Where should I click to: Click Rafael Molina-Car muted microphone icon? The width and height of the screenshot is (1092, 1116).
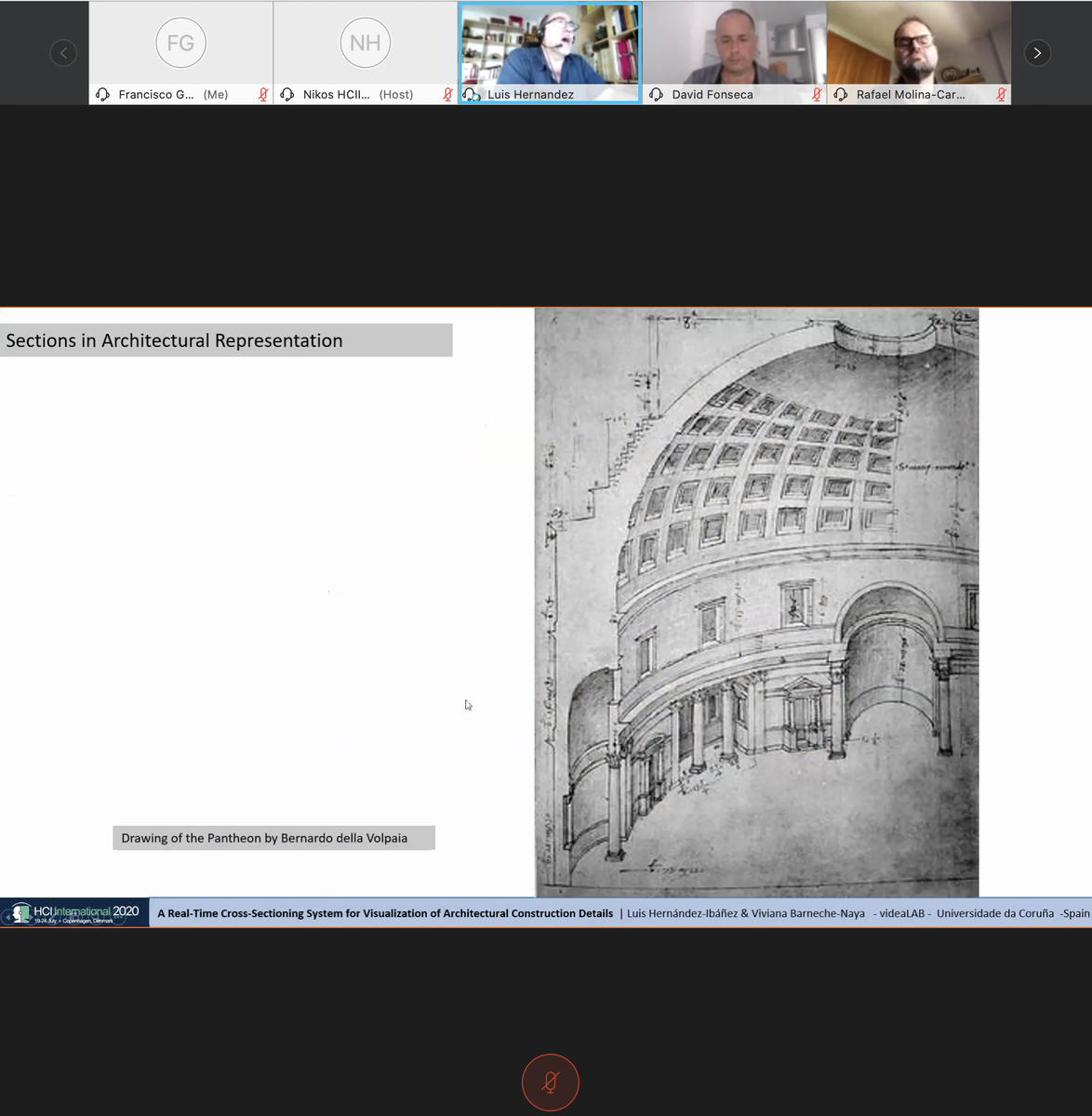[x=1001, y=94]
